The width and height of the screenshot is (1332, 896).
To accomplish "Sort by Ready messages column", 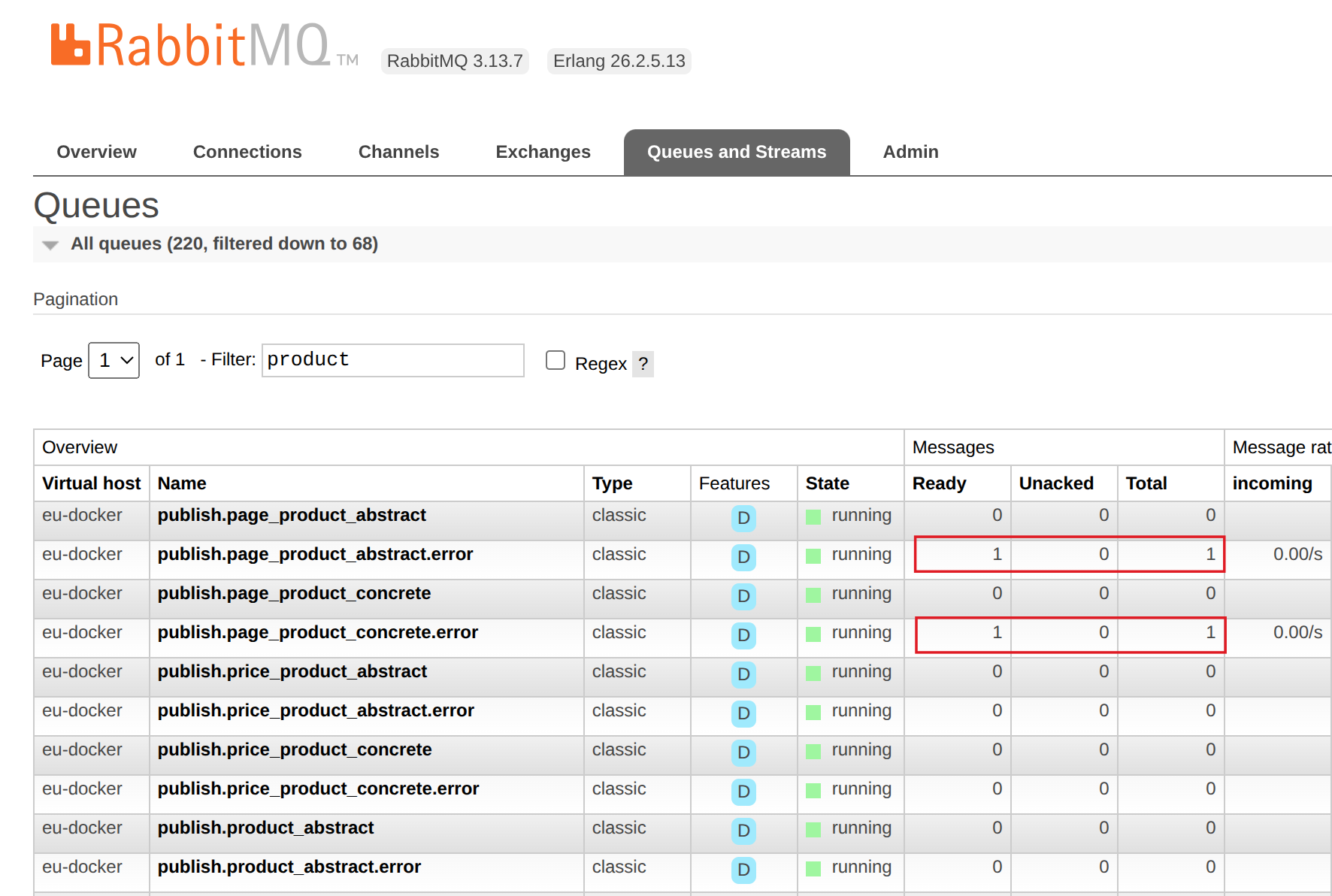I will [939, 483].
